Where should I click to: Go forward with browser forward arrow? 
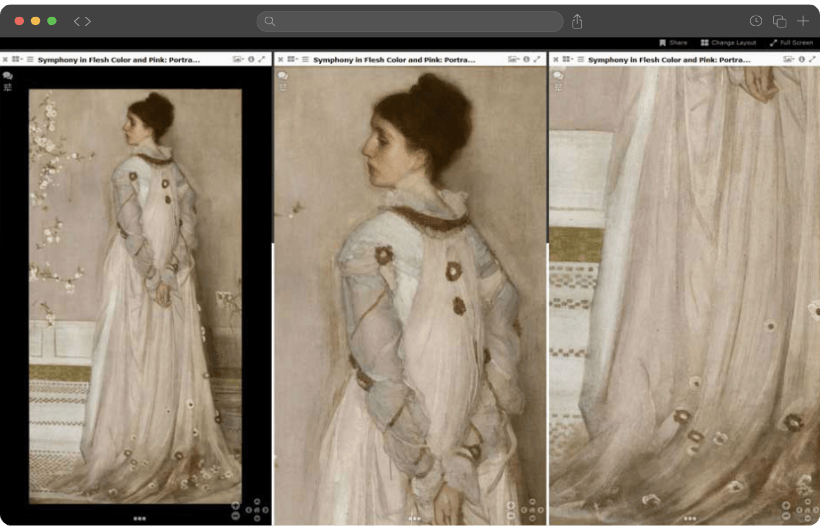pyautogui.click(x=88, y=21)
